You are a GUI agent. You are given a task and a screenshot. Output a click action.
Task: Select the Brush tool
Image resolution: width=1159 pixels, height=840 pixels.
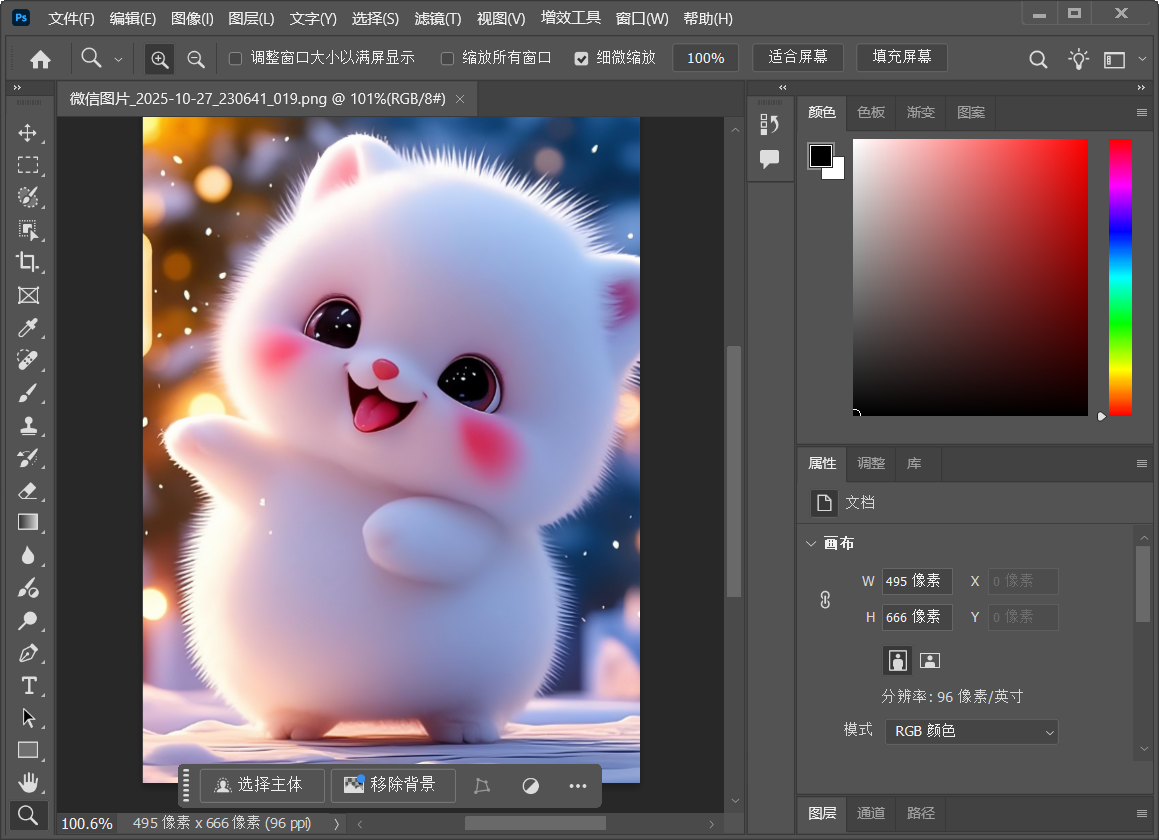(x=28, y=393)
